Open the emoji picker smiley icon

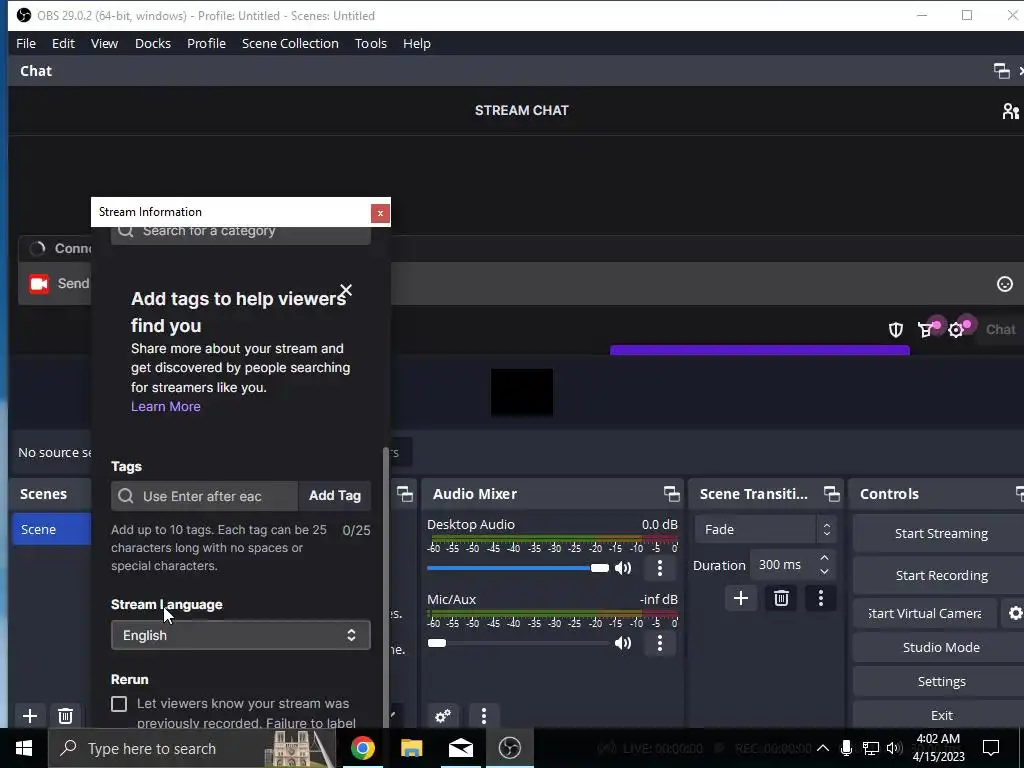[x=1004, y=283]
